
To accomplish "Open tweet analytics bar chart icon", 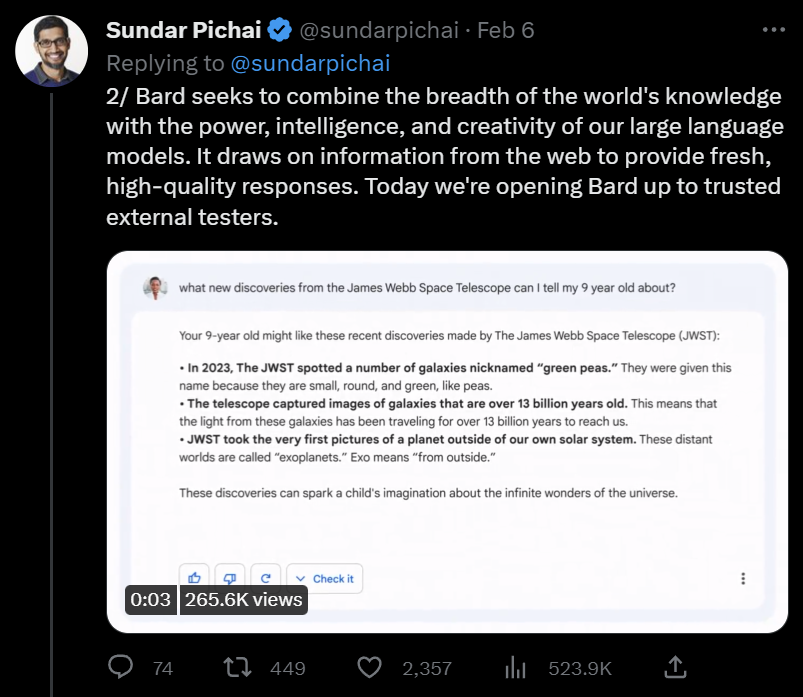I will [515, 667].
